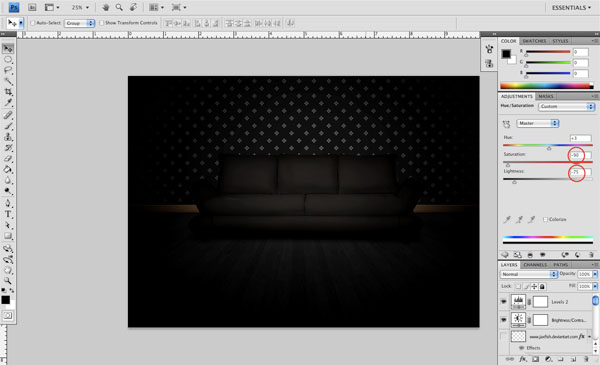Select the Type tool

[8, 214]
